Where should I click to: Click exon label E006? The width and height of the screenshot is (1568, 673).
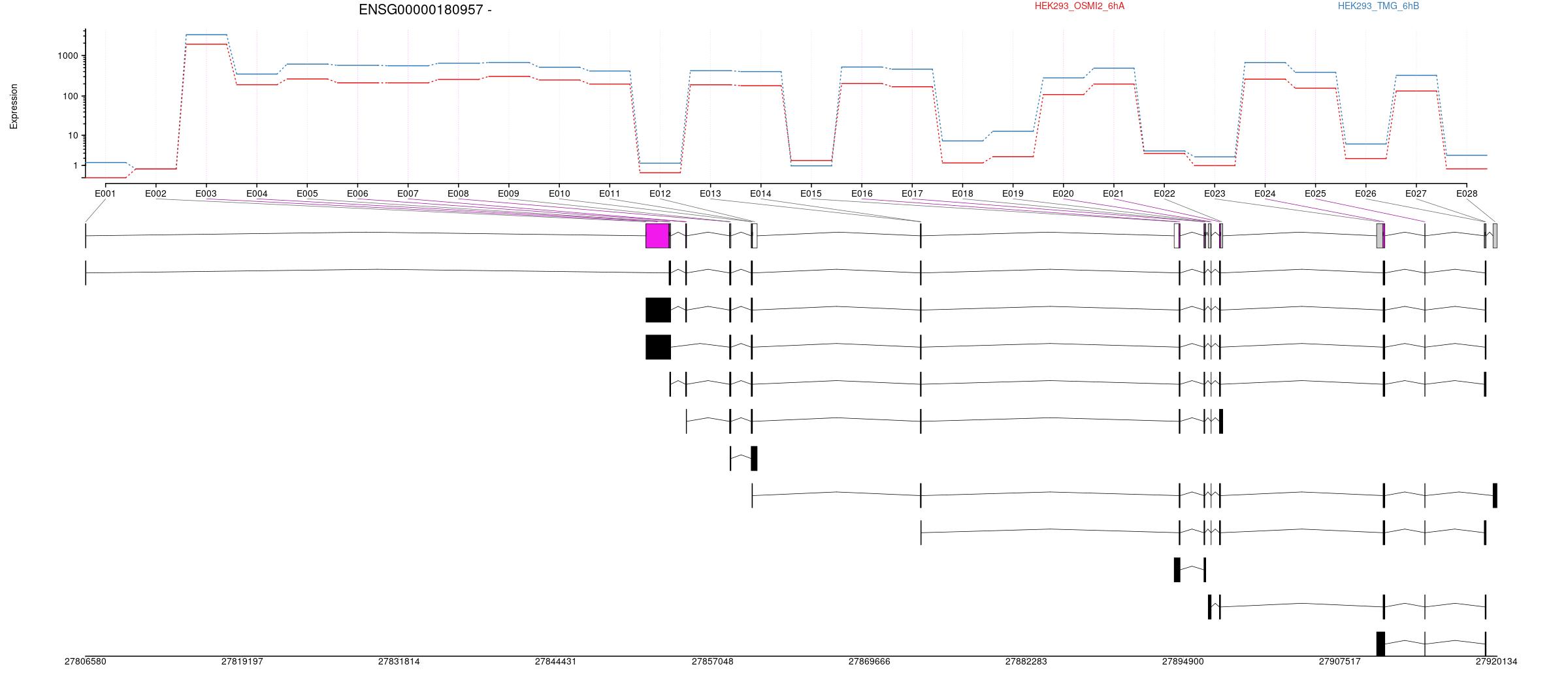[x=357, y=193]
